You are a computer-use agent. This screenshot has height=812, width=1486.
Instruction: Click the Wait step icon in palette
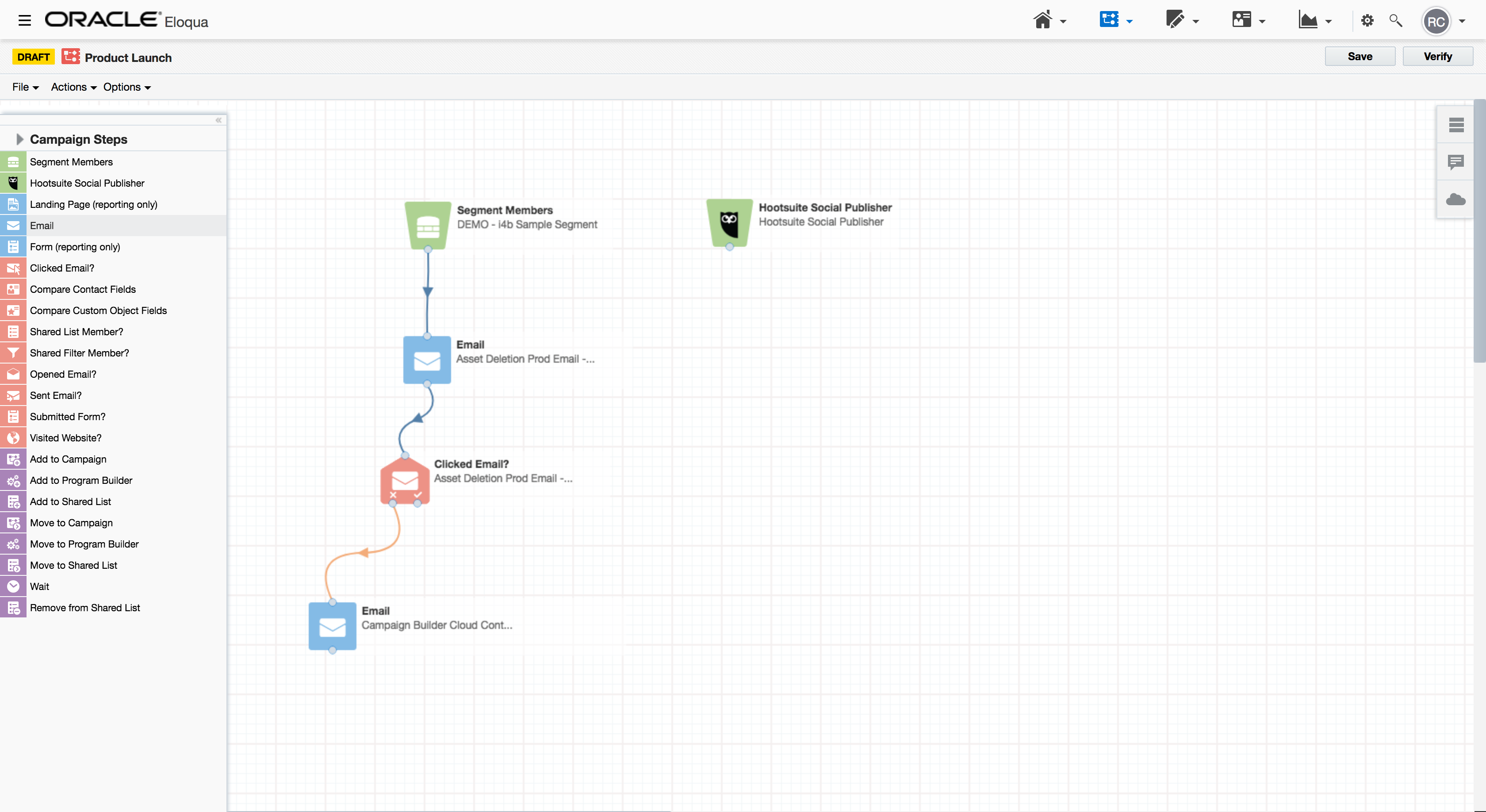coord(13,586)
